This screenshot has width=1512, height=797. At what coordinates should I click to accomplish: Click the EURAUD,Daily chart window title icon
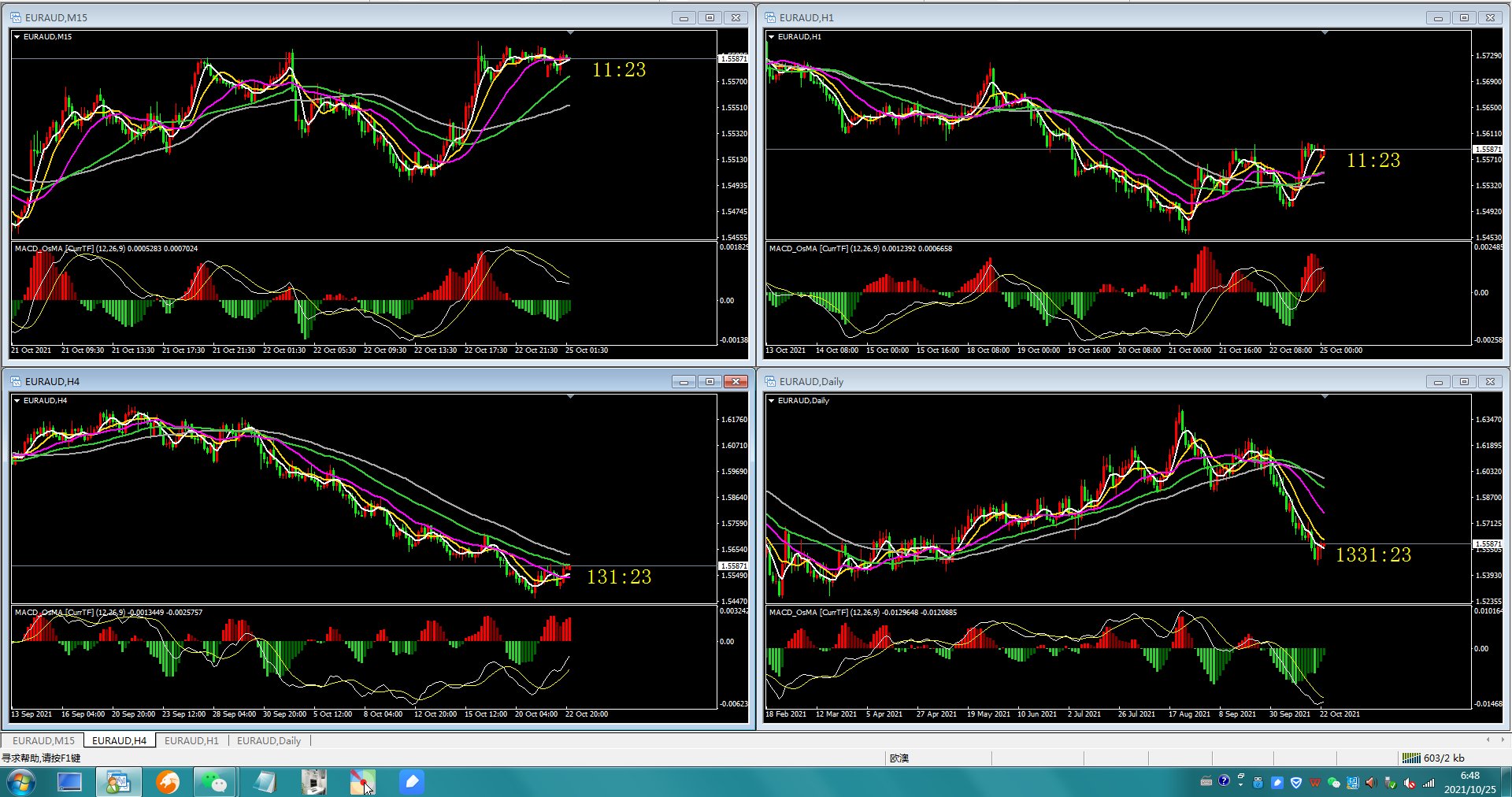click(x=770, y=381)
